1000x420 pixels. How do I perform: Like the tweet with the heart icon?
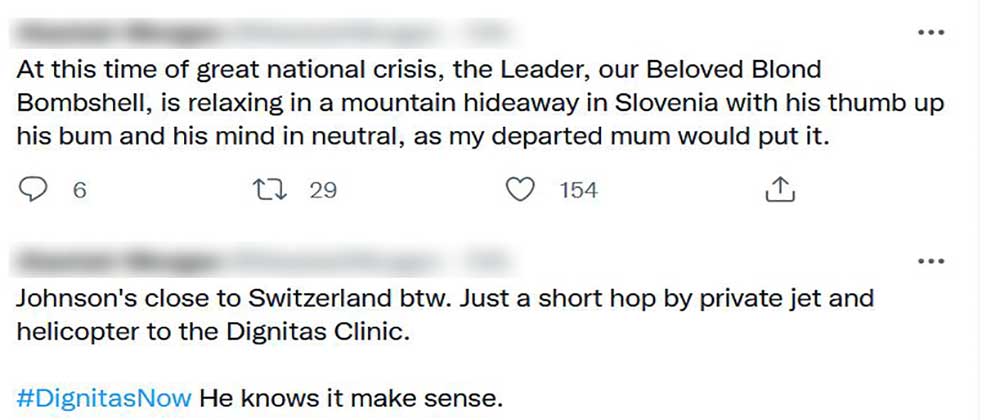(x=520, y=189)
